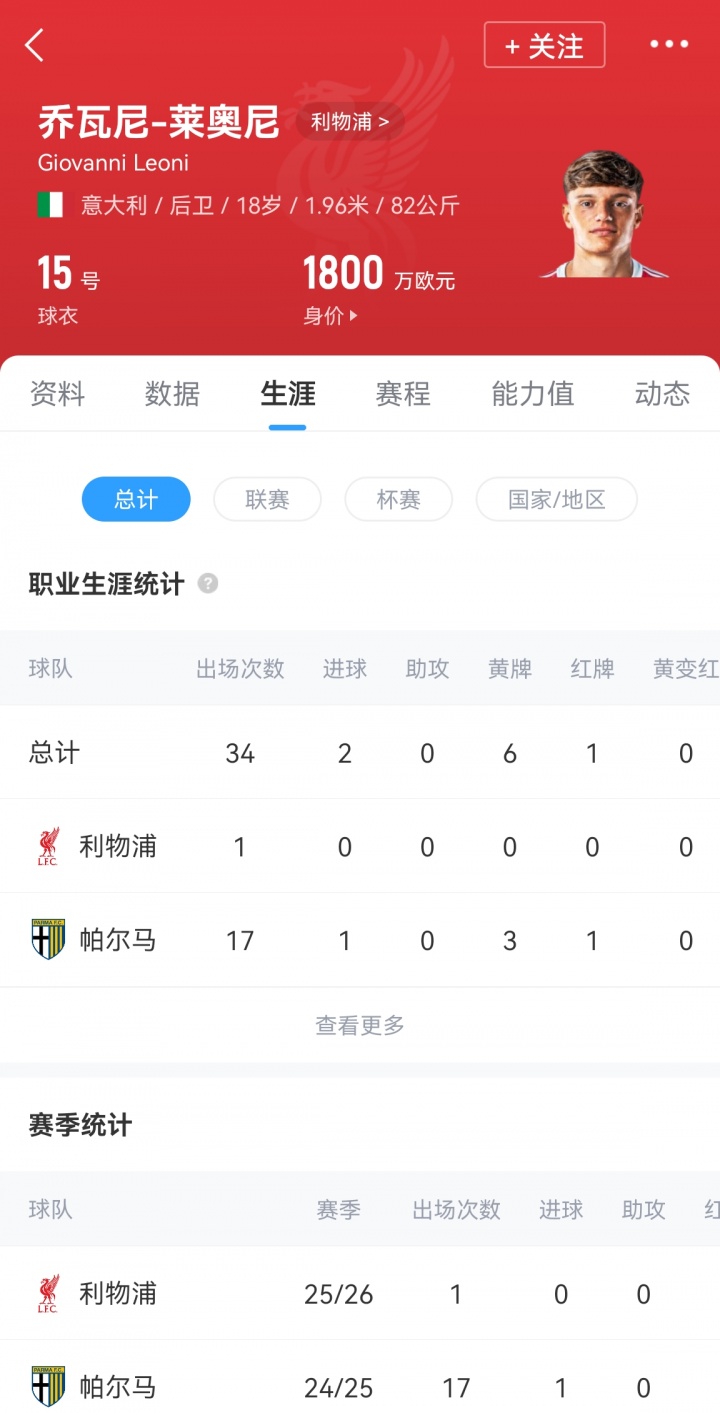Tap the Italy flag icon
This screenshot has height=1413, width=720.
[x=50, y=205]
